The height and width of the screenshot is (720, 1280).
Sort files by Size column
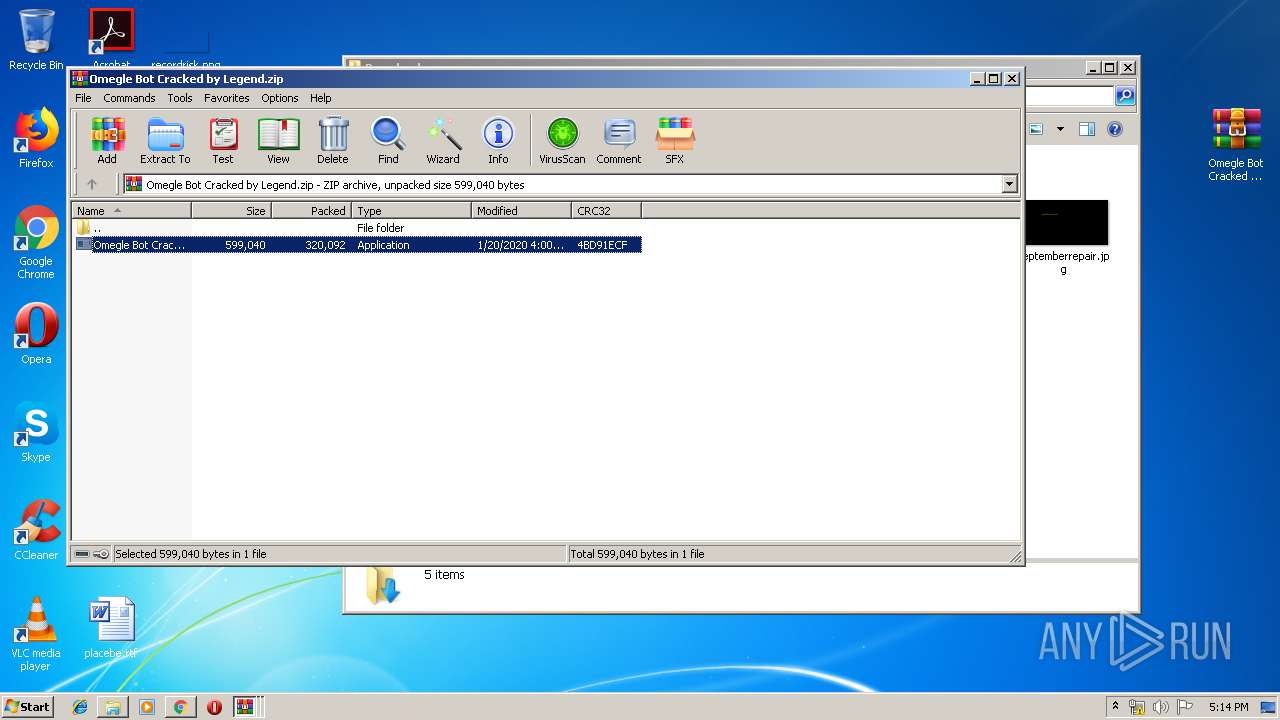[231, 210]
